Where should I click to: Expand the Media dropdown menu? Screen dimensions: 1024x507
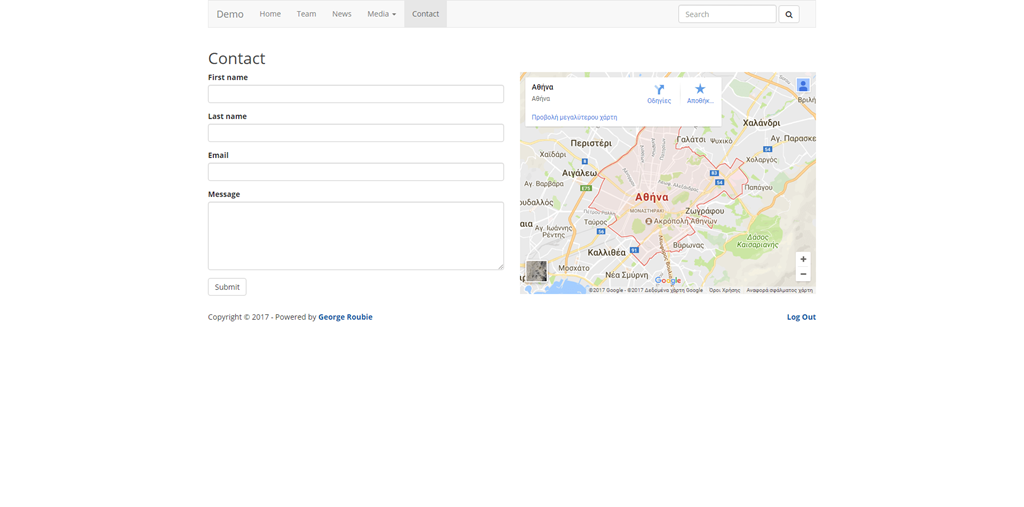[x=381, y=14]
